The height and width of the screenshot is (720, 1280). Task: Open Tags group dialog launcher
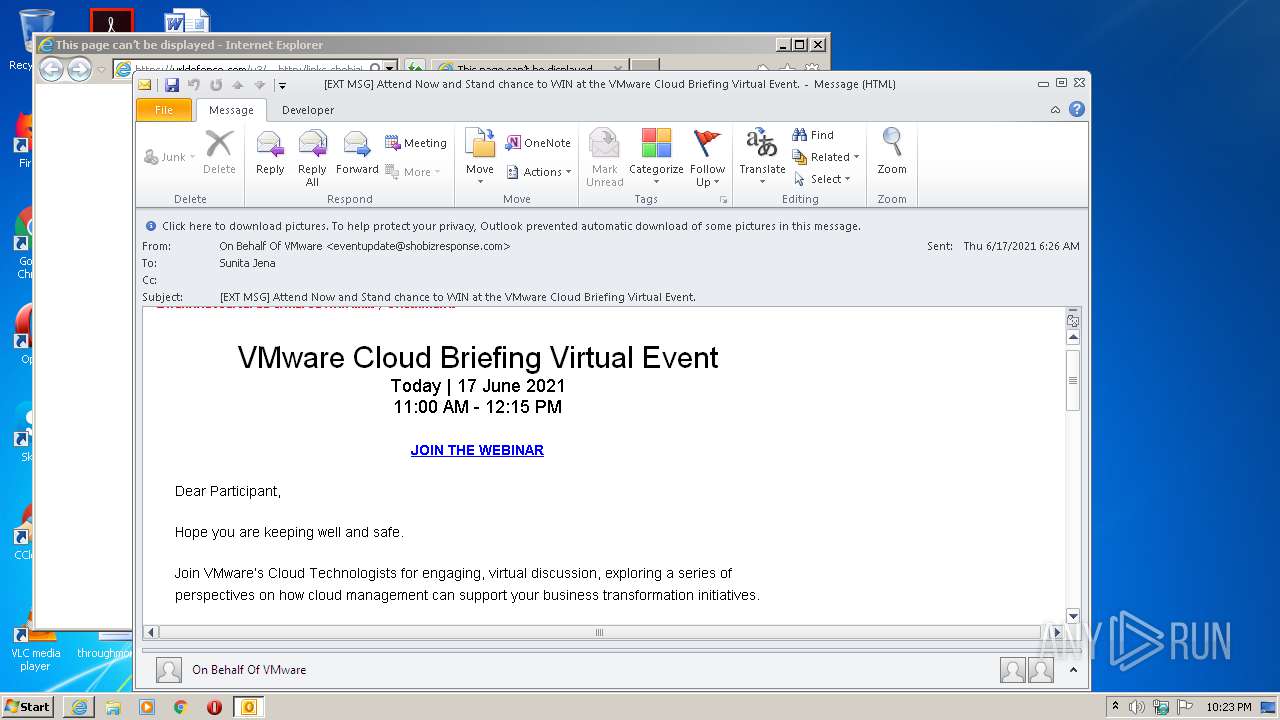724,200
